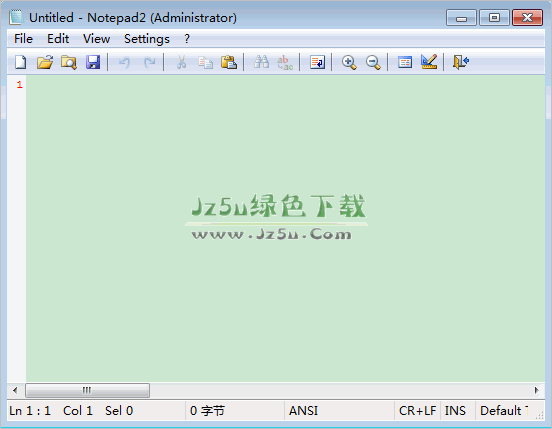552x429 pixels.
Task: Create a new document with the New icon
Action: (x=21, y=62)
